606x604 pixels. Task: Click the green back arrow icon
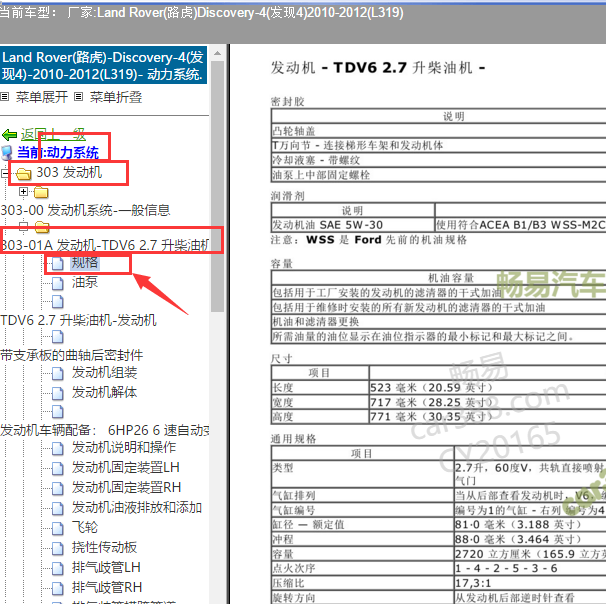tap(9, 135)
